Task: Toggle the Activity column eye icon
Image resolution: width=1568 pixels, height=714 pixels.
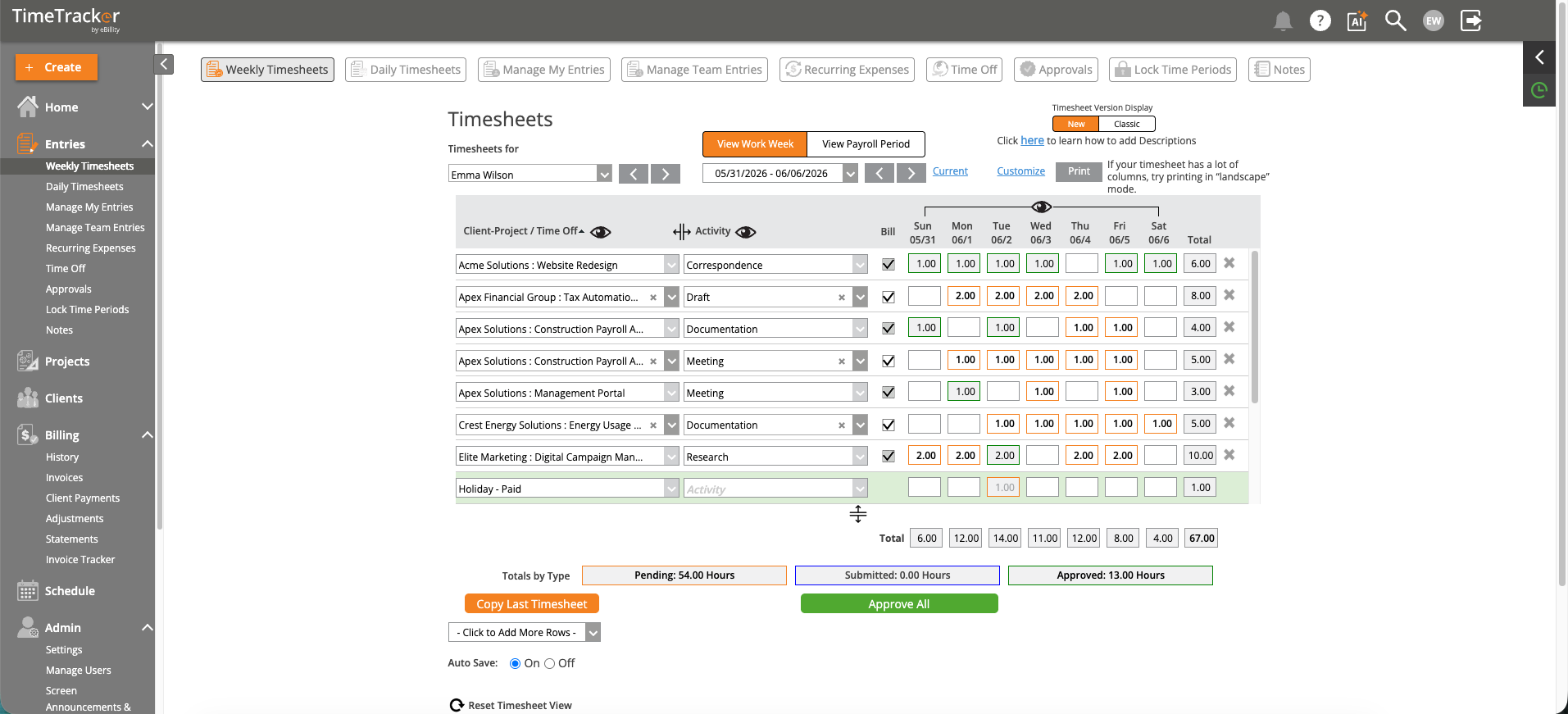Action: tap(746, 232)
